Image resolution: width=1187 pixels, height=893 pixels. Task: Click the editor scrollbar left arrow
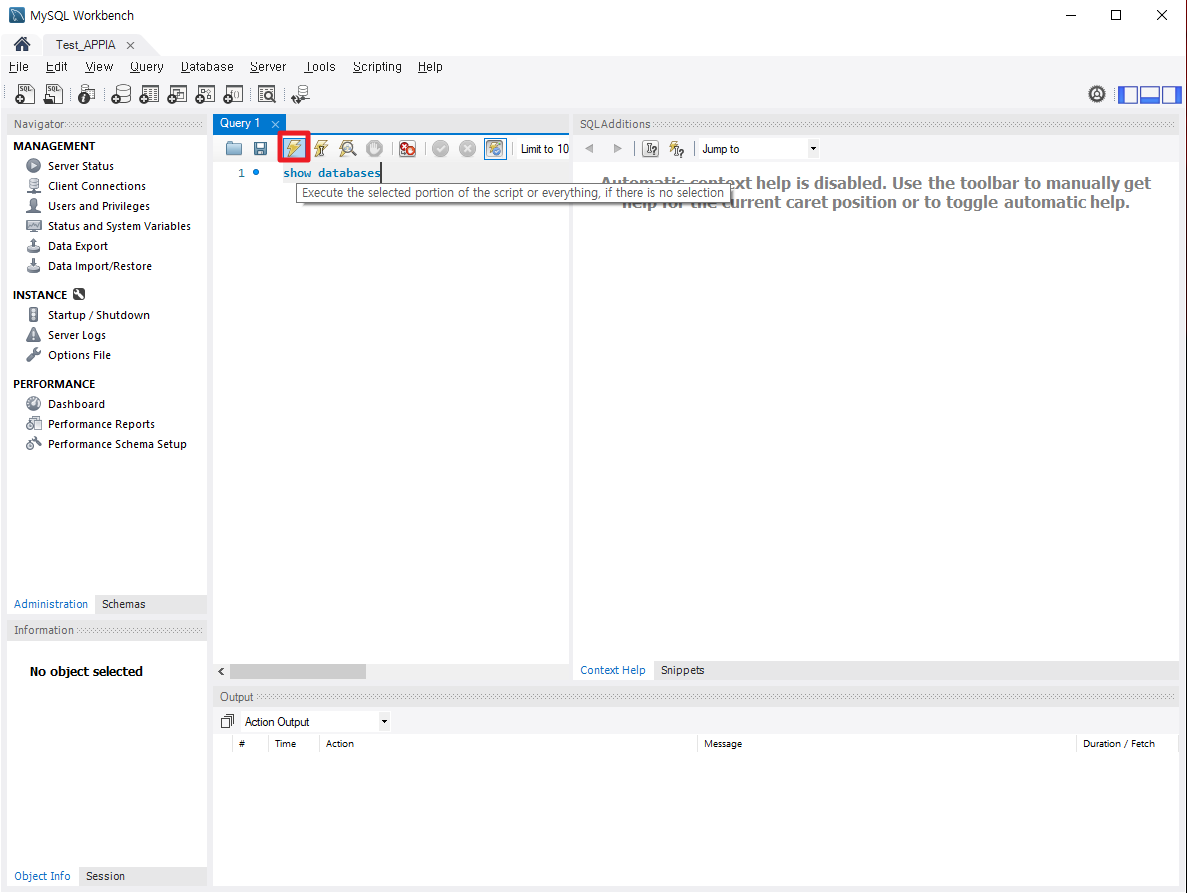[221, 671]
